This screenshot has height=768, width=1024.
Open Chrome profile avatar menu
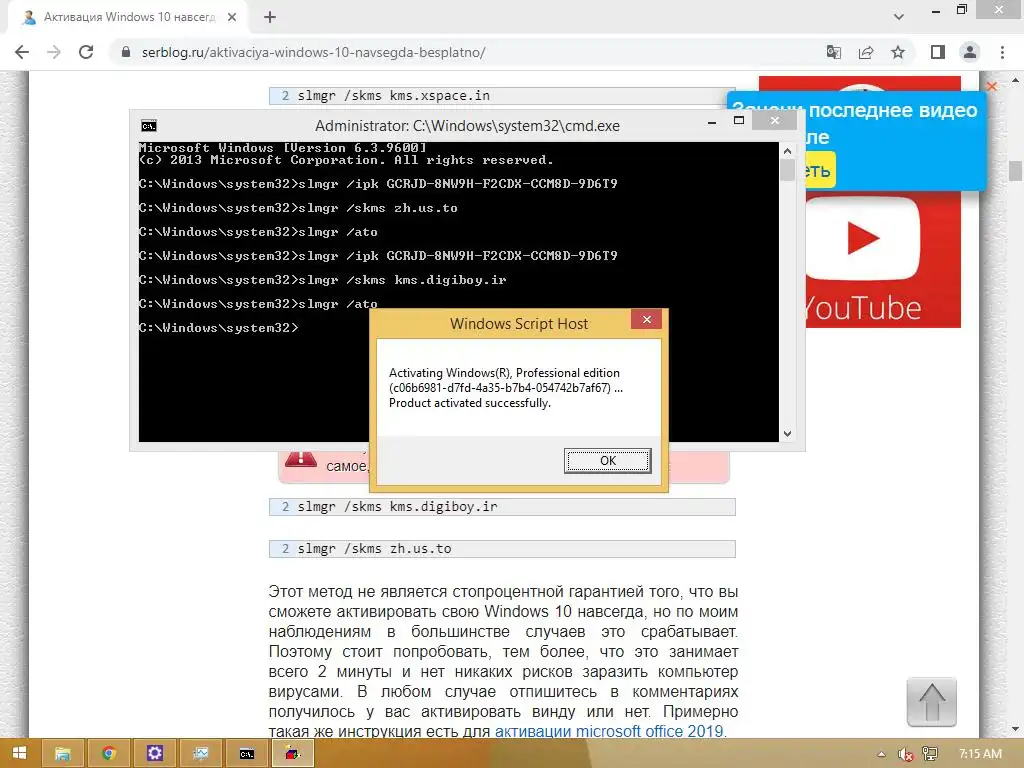pyautogui.click(x=970, y=52)
